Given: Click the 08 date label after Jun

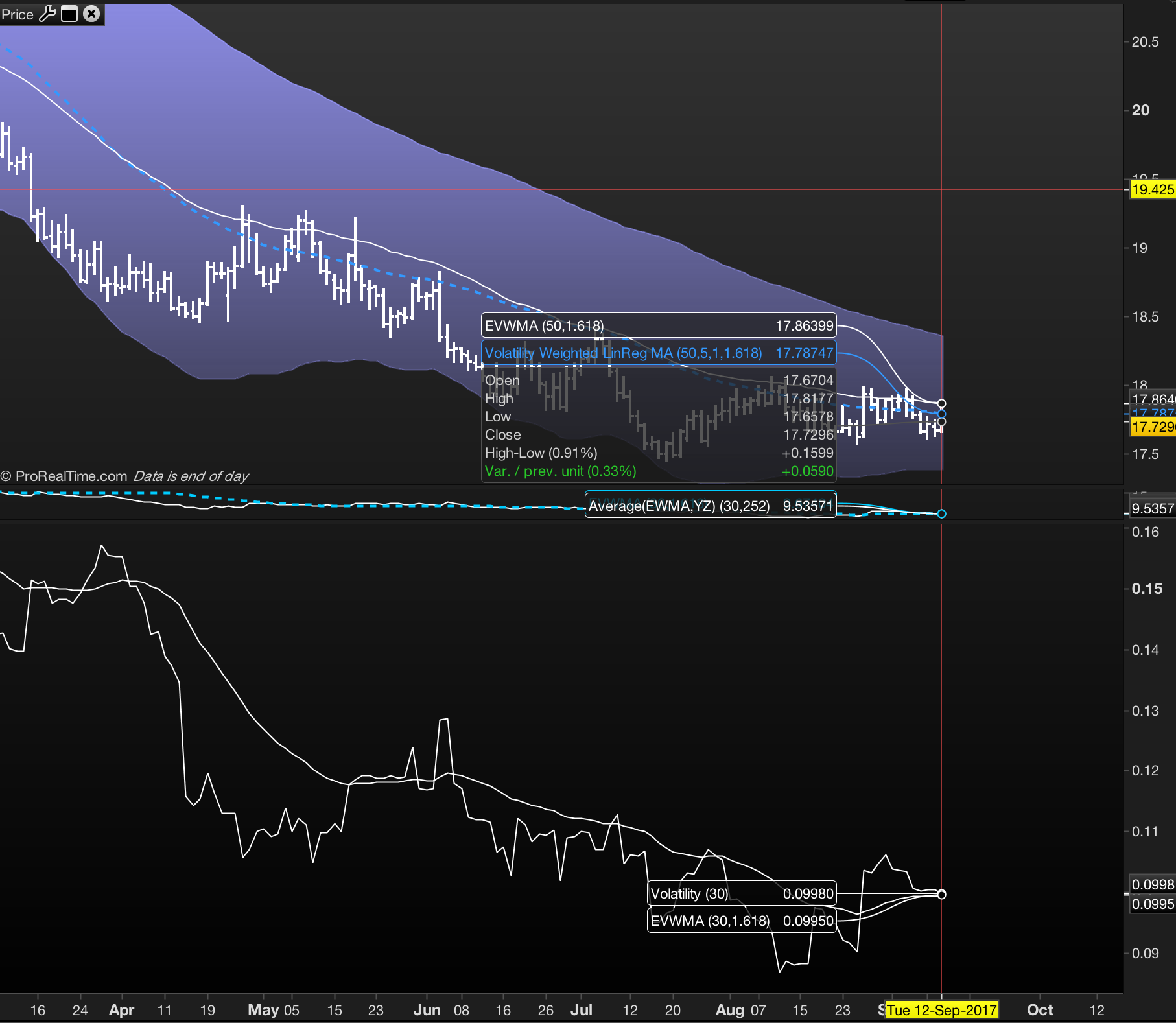Looking at the screenshot, I should coord(462,1010).
